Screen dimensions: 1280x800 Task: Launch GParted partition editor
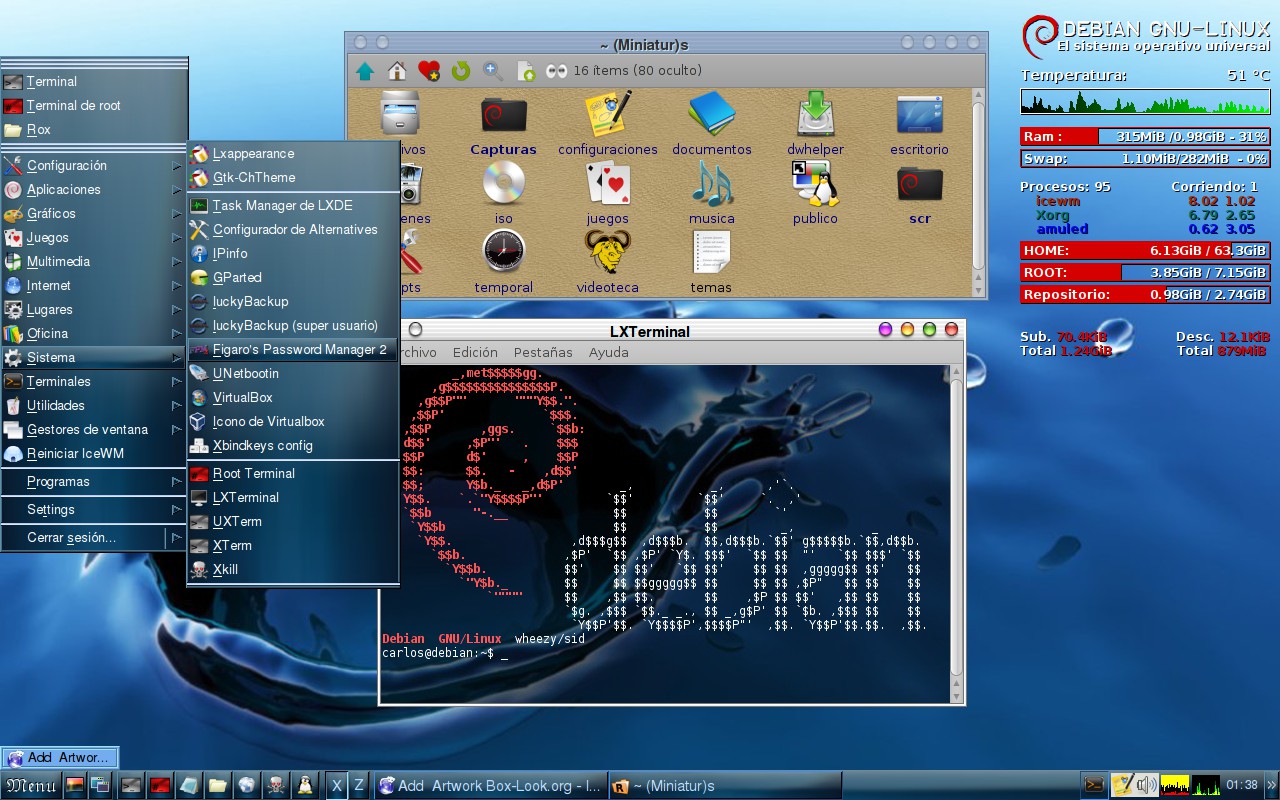point(293,277)
